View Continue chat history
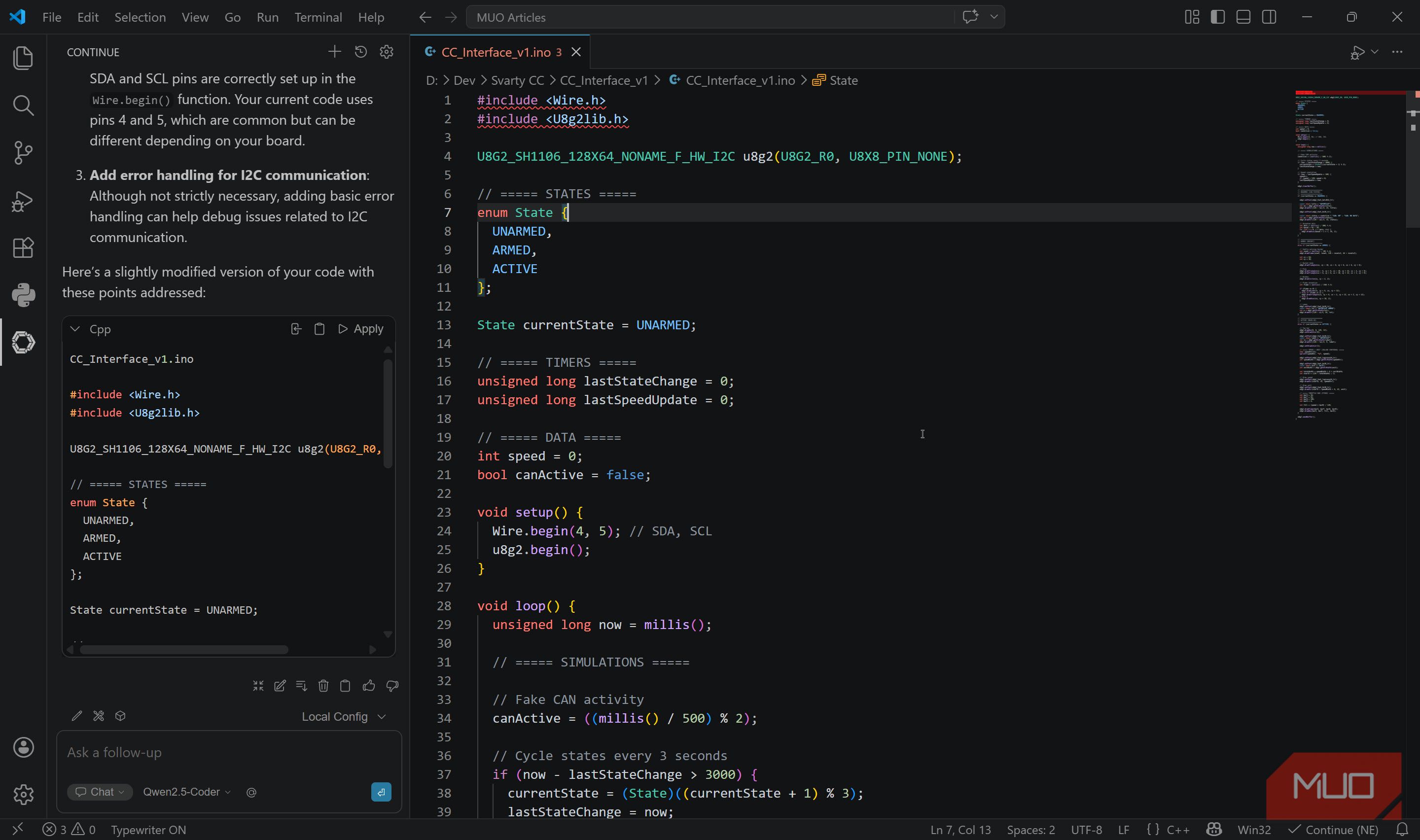Viewport: 1420px width, 840px height. coord(360,51)
